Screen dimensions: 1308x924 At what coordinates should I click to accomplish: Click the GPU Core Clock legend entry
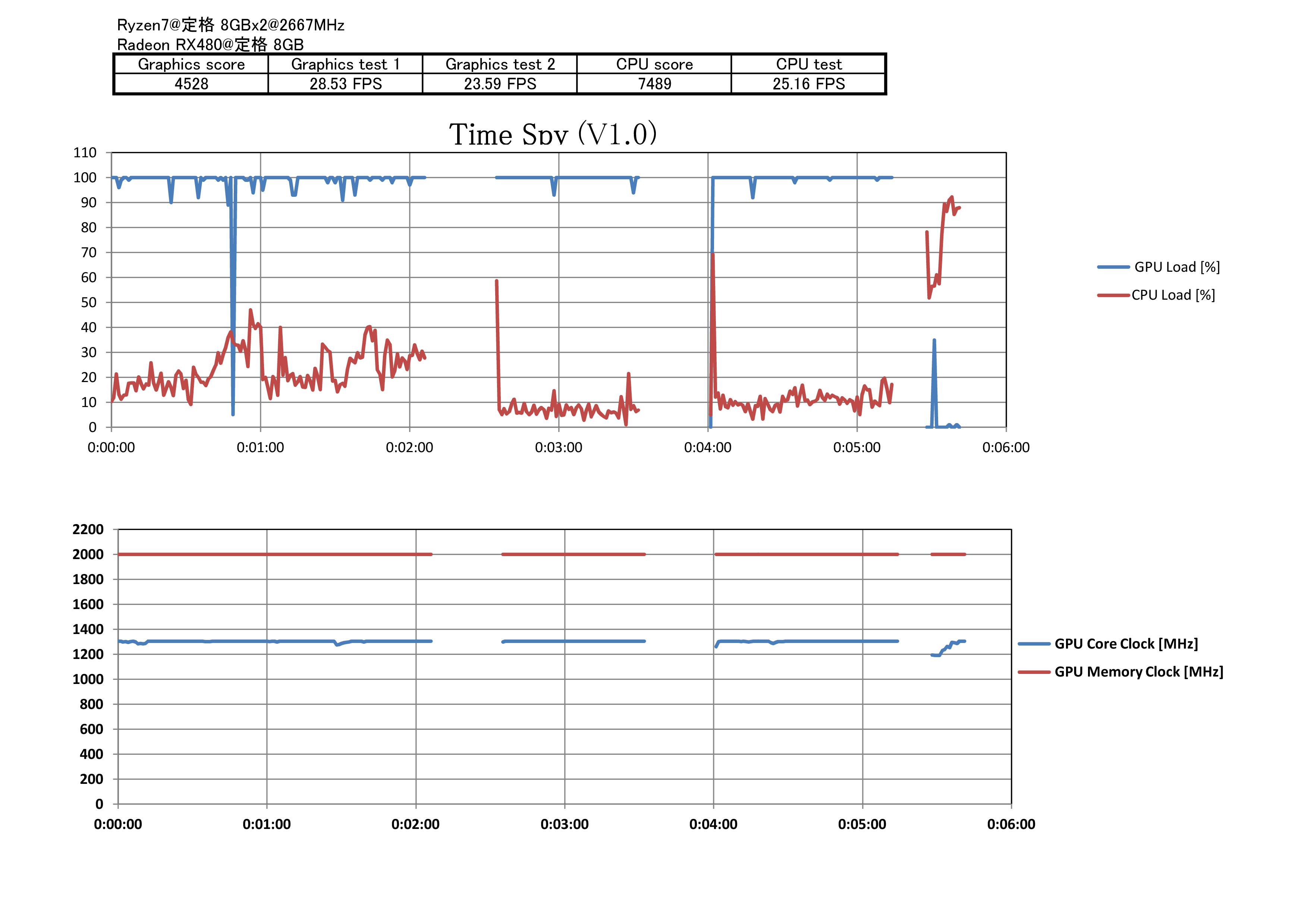tap(1126, 643)
